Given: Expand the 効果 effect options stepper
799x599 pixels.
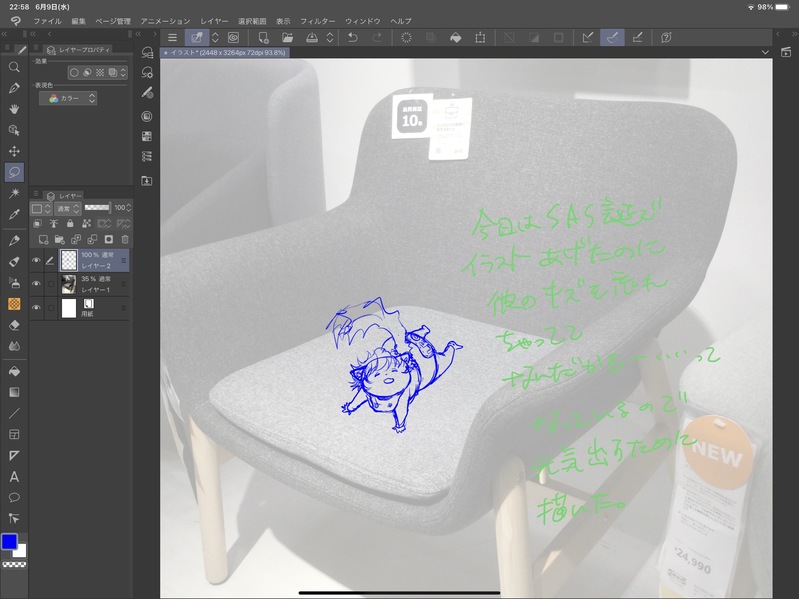Looking at the screenshot, I should [x=123, y=73].
